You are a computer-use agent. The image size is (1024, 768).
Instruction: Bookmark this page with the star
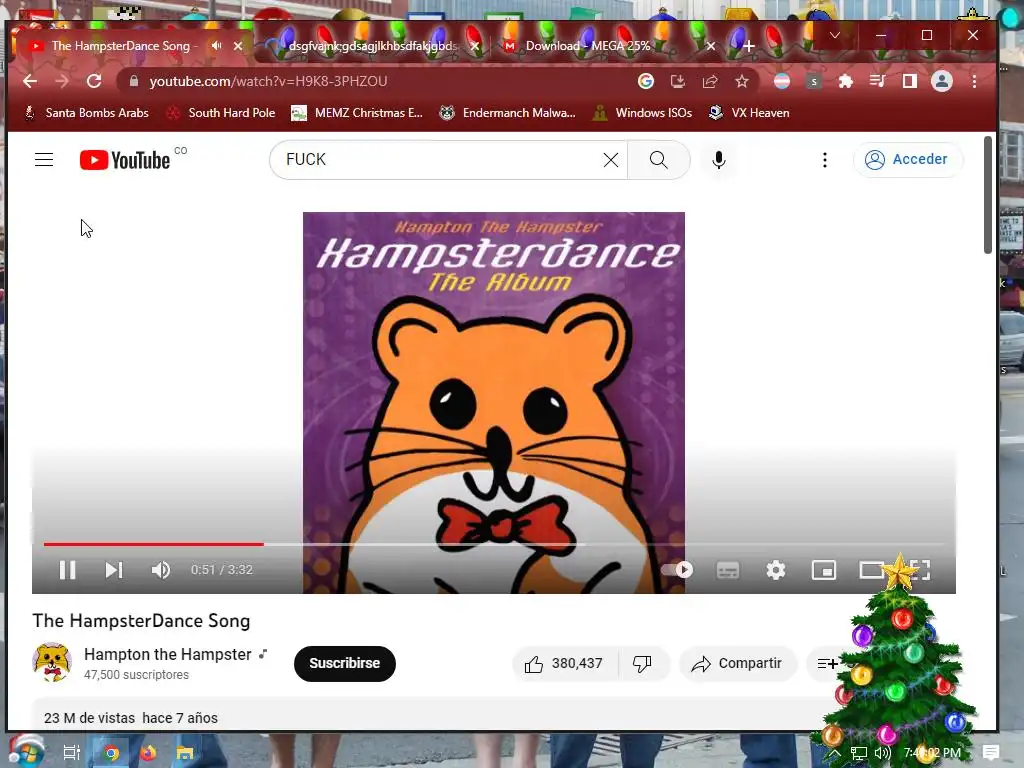pos(742,81)
